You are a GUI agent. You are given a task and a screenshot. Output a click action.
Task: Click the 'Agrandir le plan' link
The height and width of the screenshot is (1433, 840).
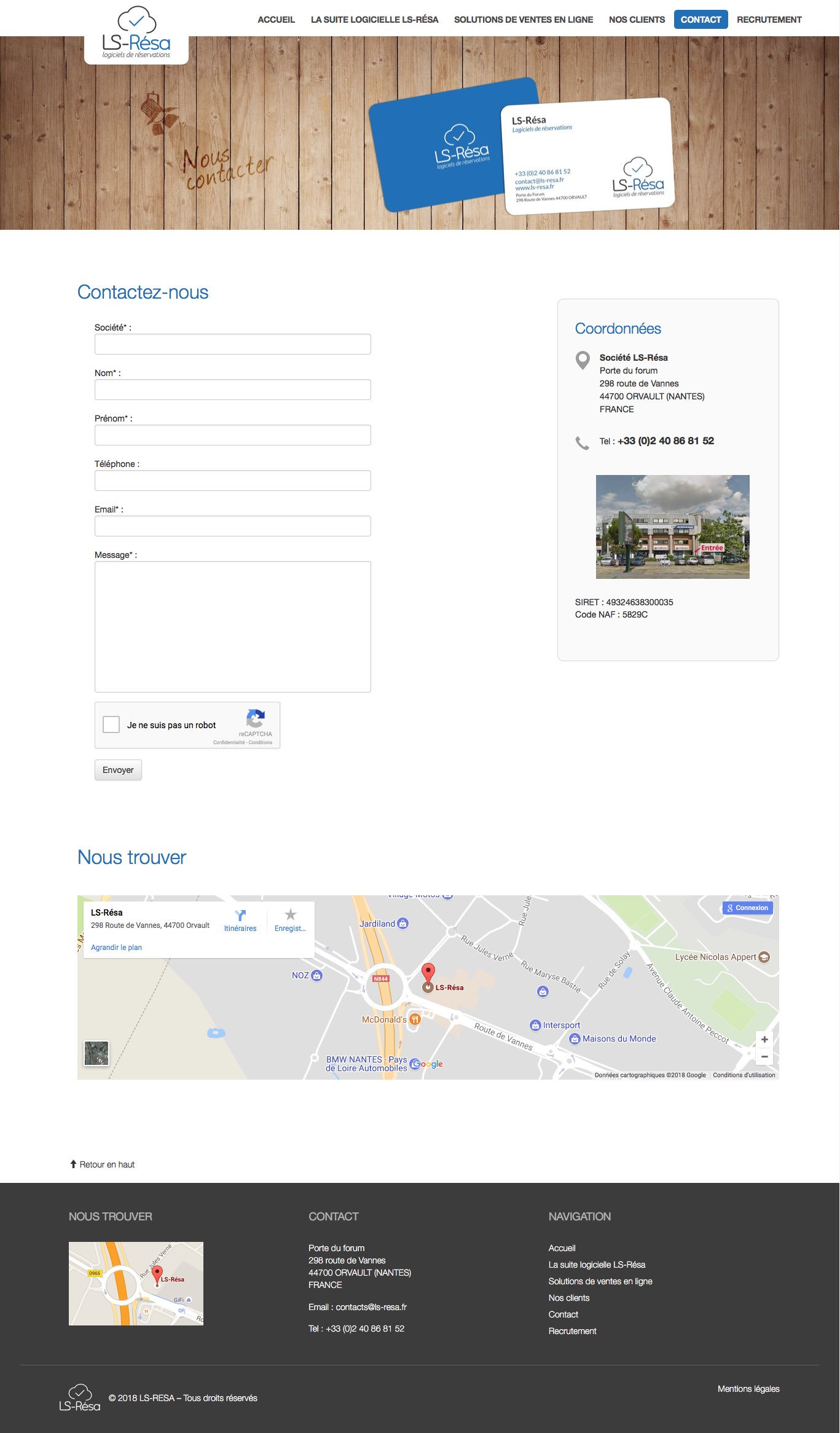pyautogui.click(x=116, y=948)
